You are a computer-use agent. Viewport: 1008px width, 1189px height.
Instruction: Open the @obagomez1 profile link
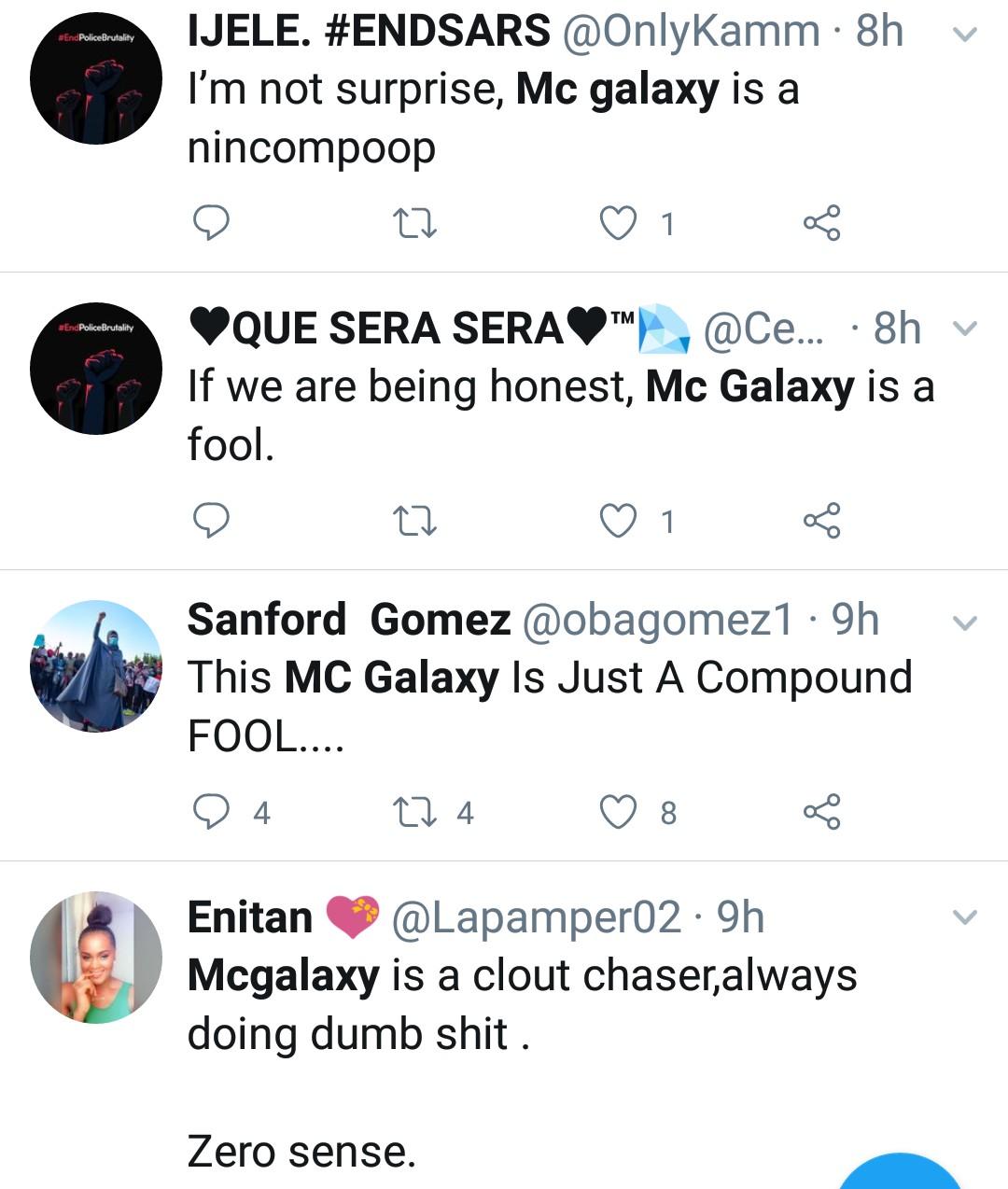657,620
